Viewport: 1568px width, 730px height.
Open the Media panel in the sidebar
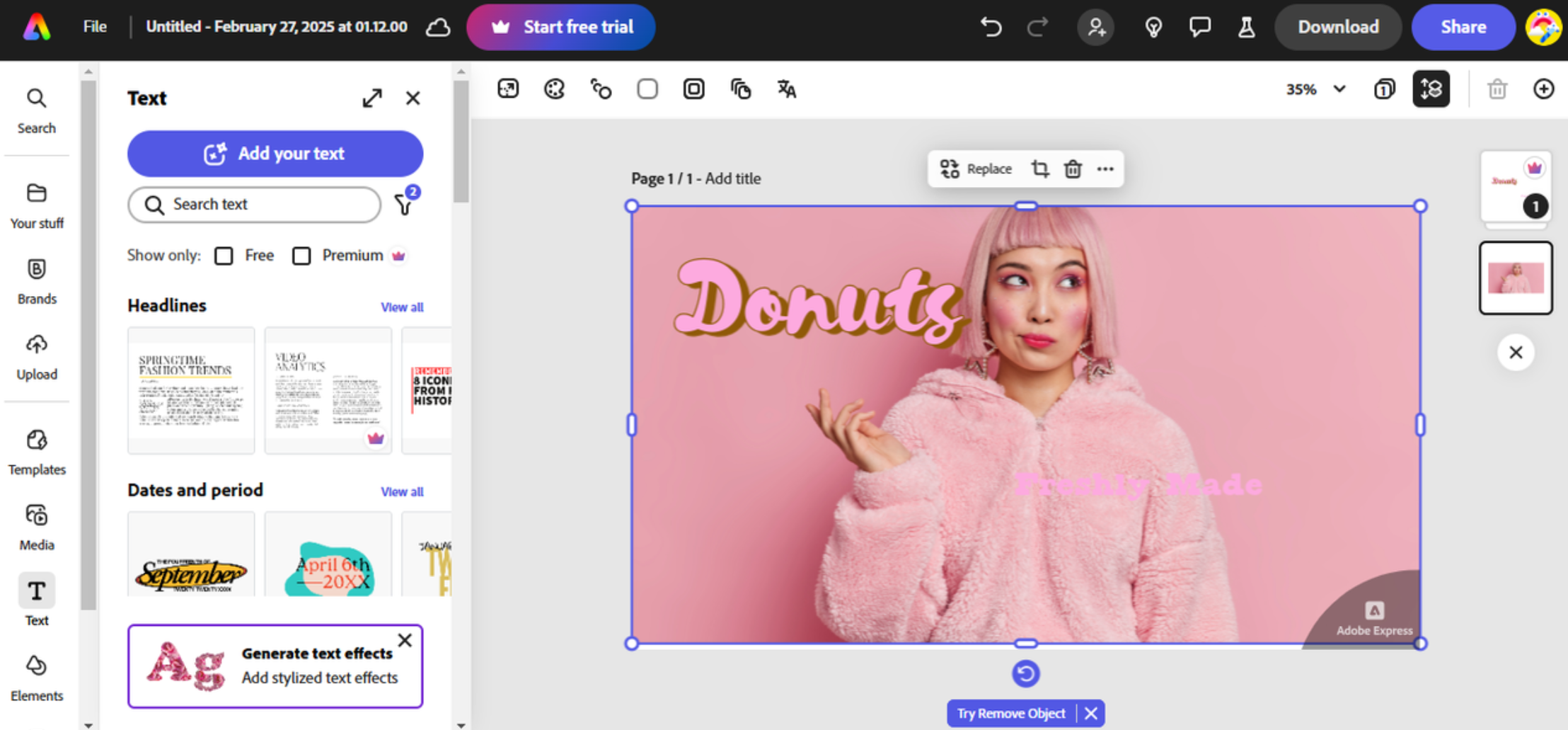click(x=36, y=525)
